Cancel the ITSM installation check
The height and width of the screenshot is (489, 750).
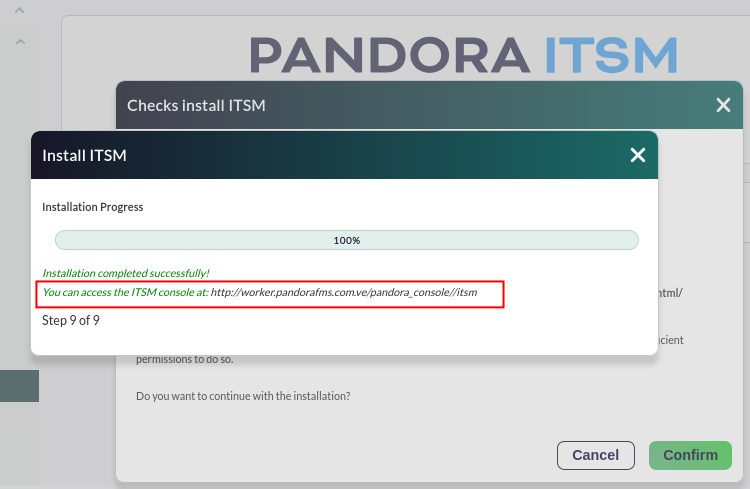596,455
